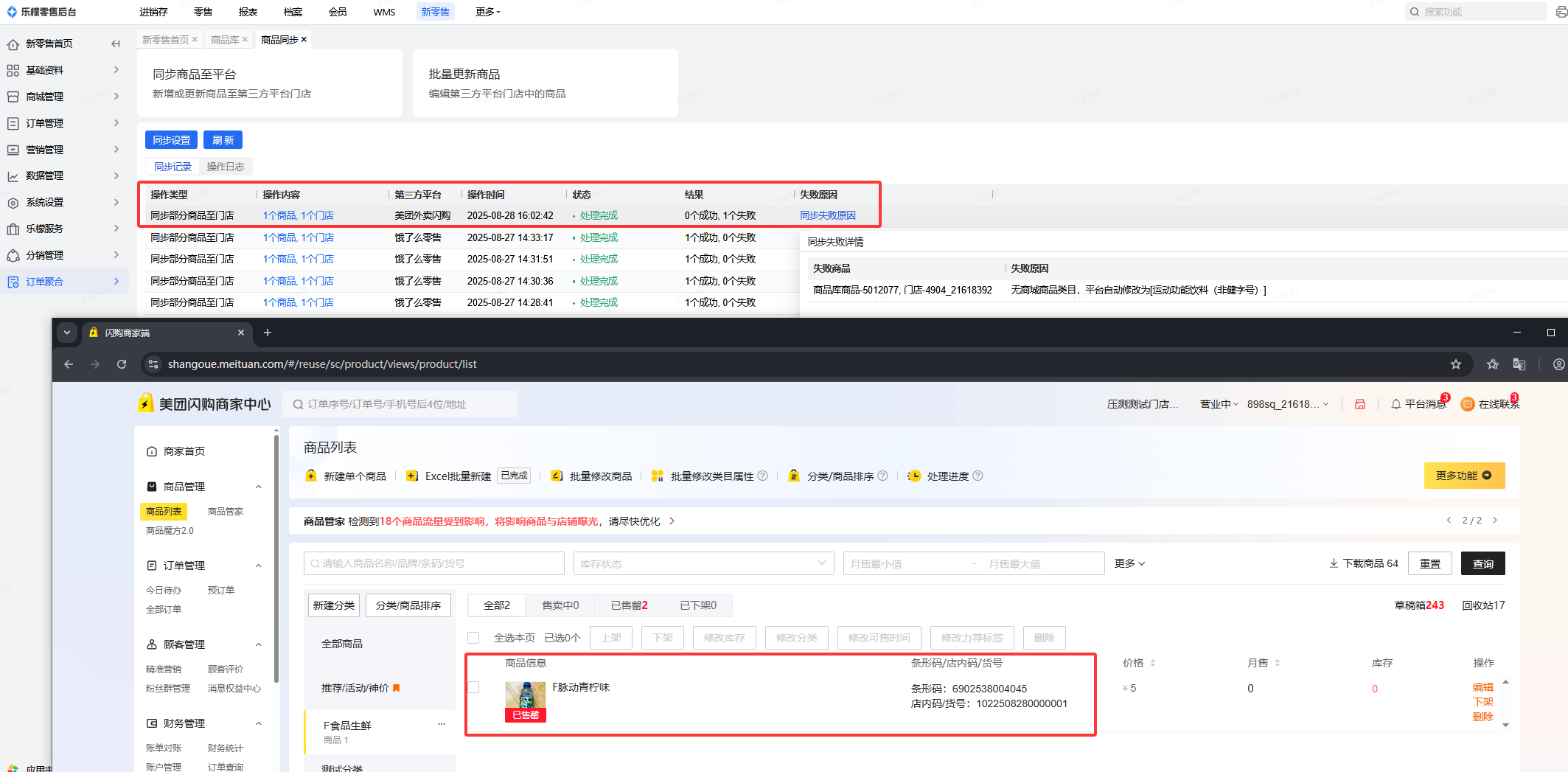
Task: Open the 同步失败原因 link
Action: [x=827, y=215]
